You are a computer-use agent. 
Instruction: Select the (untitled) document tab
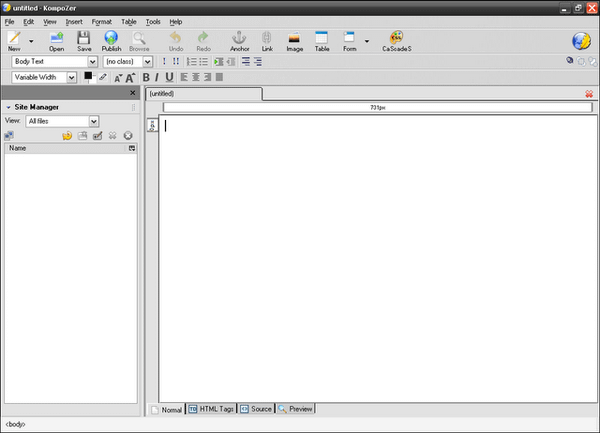[x=204, y=94]
